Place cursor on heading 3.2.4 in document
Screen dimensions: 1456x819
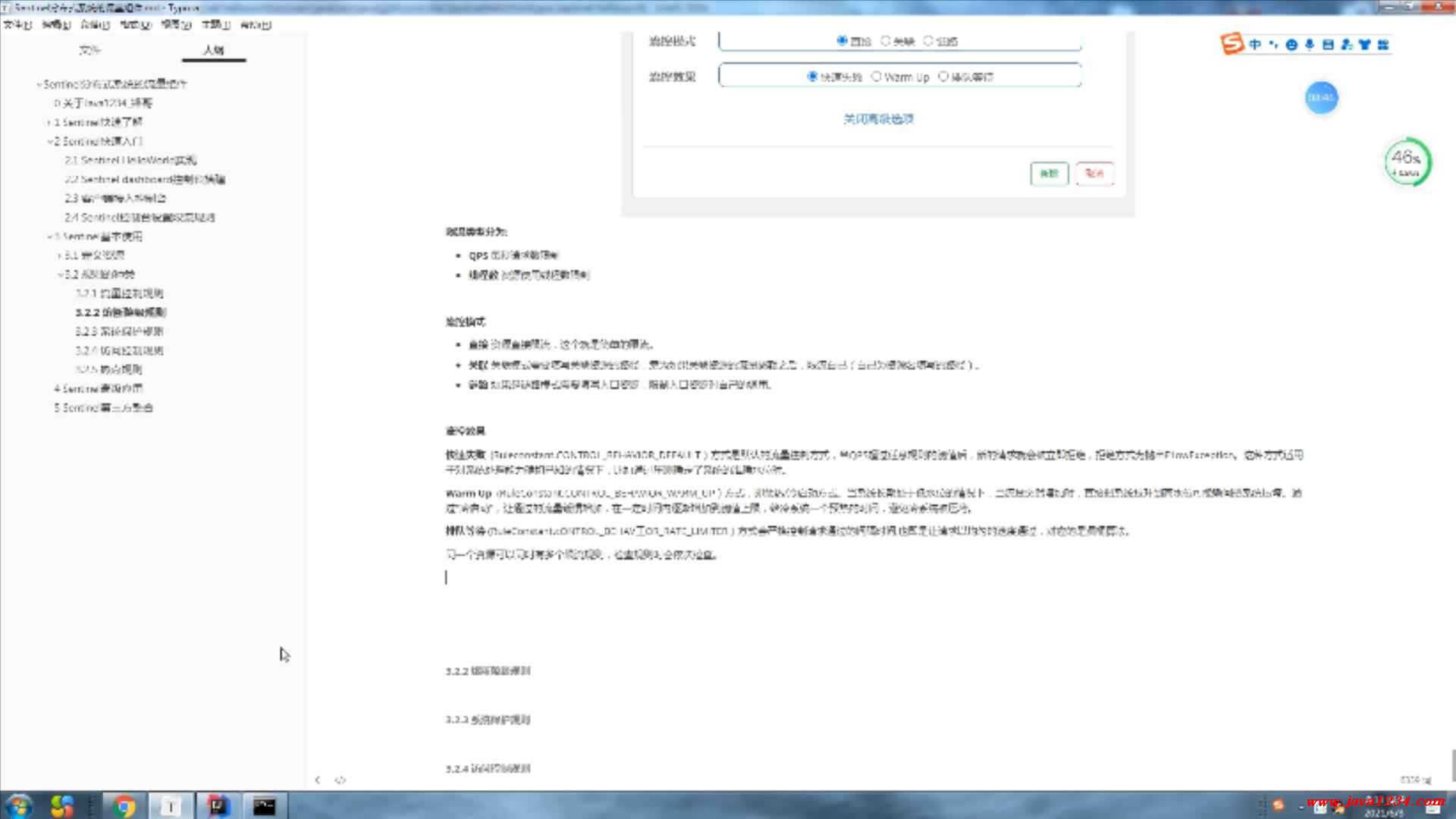click(488, 768)
